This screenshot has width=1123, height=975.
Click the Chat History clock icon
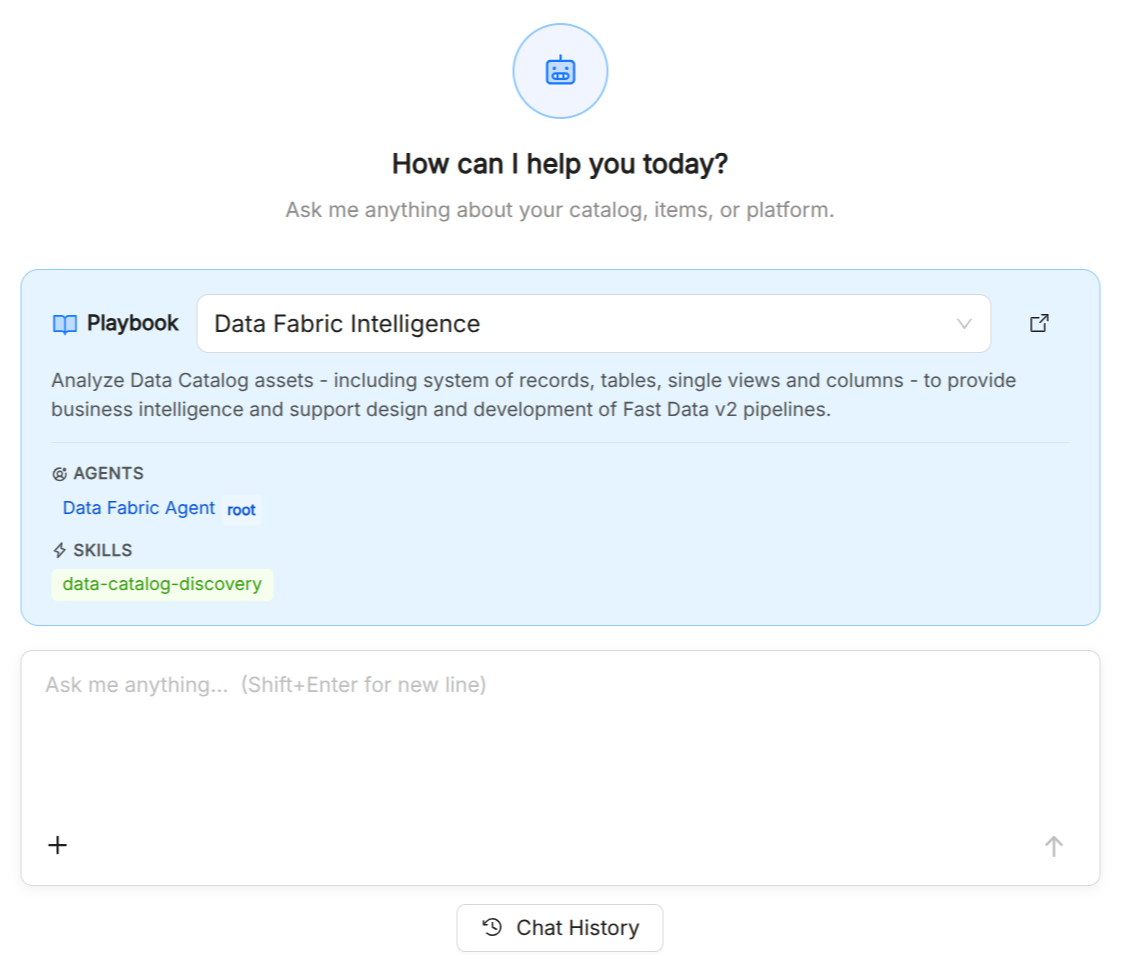tap(492, 927)
